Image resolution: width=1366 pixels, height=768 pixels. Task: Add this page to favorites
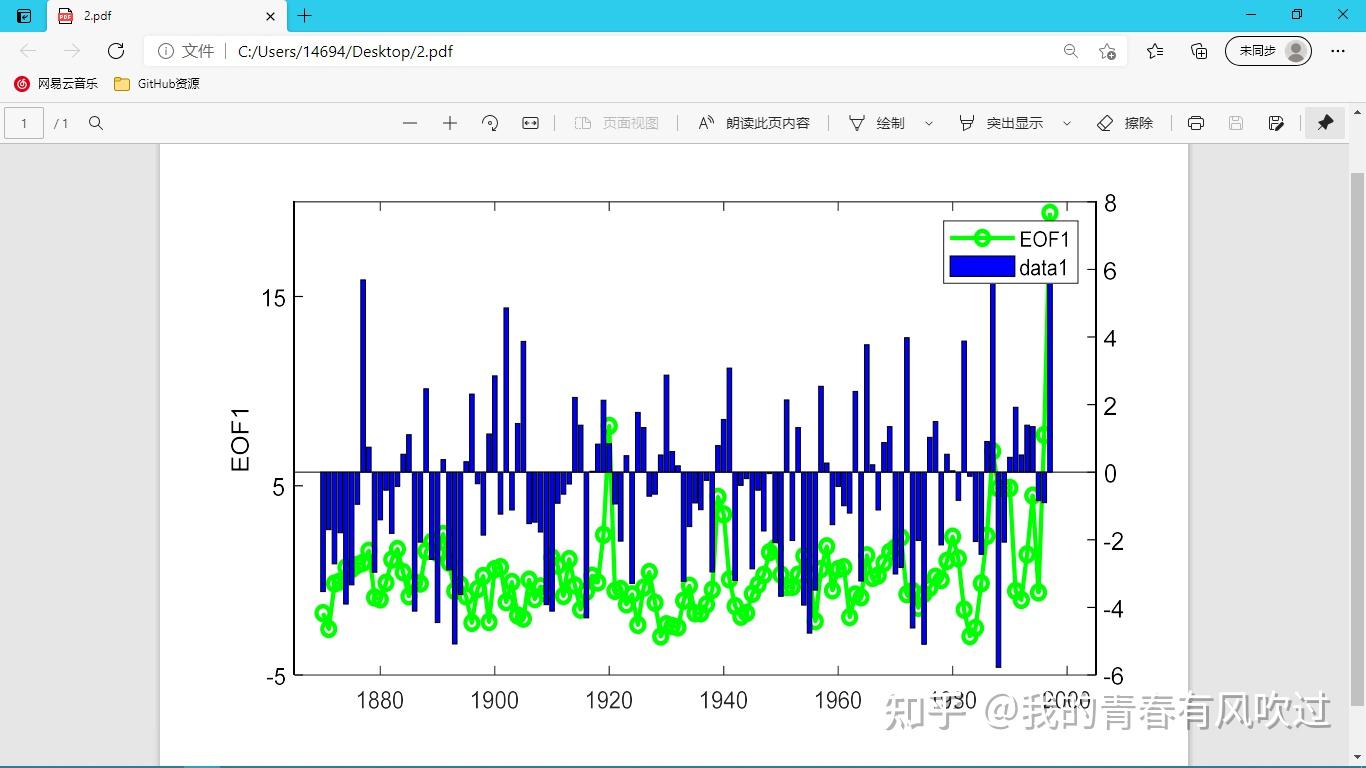1107,51
